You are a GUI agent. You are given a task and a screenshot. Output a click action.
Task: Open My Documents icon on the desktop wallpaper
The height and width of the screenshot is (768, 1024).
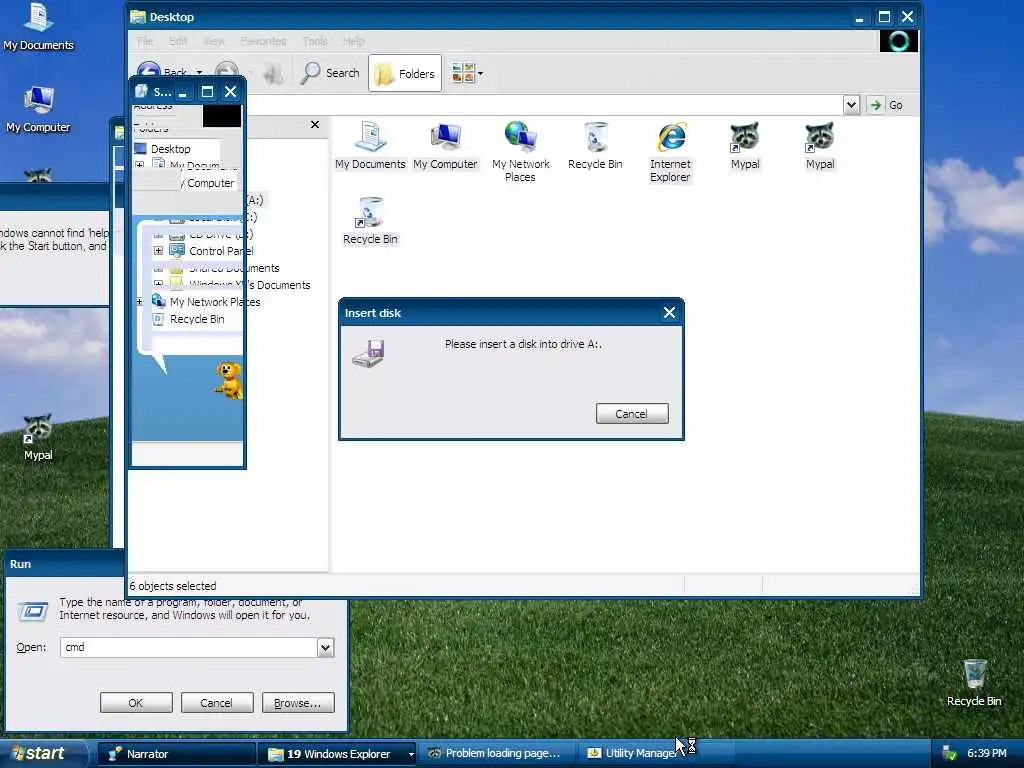39,27
